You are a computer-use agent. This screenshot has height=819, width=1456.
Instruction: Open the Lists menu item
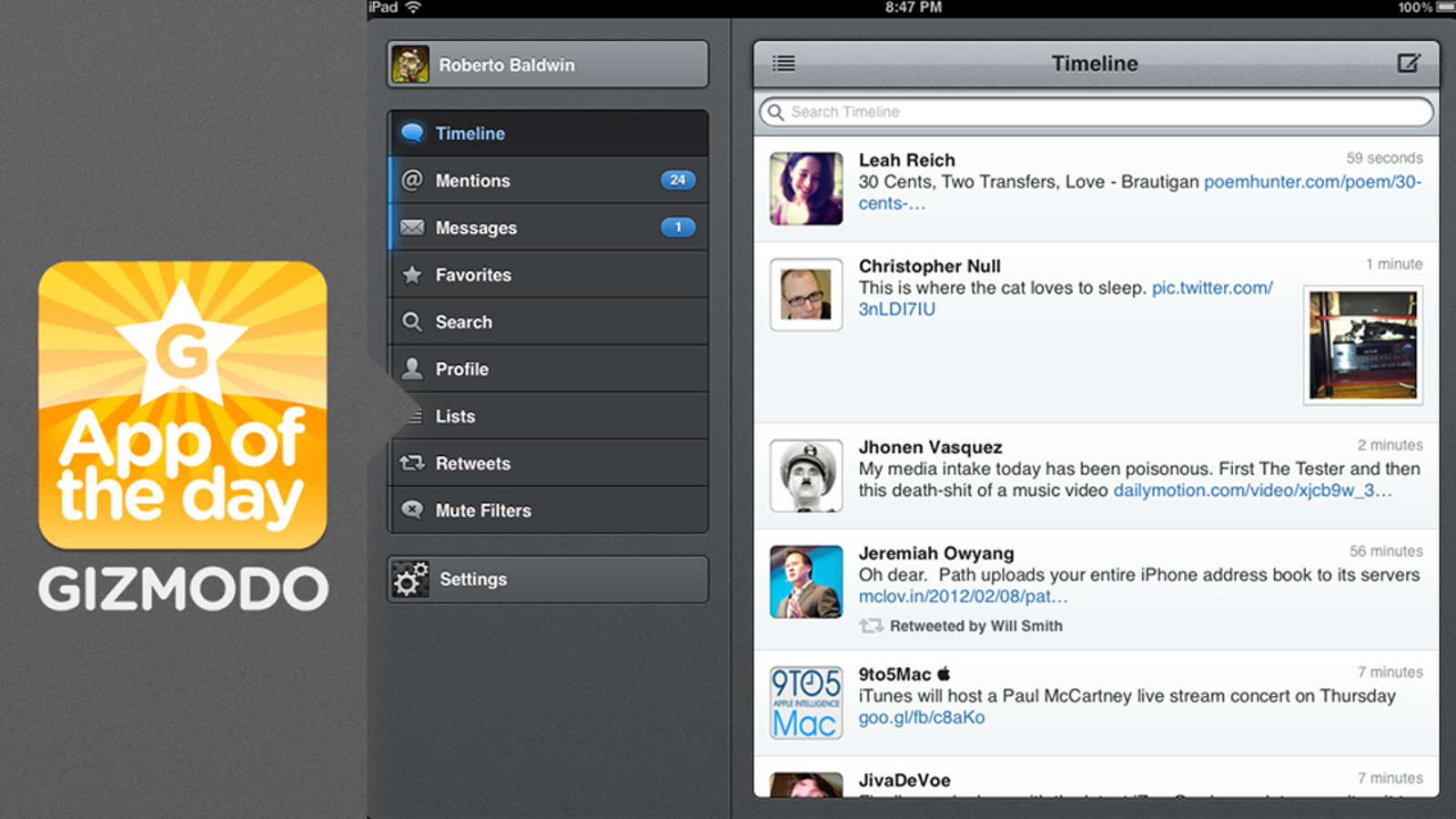548,416
